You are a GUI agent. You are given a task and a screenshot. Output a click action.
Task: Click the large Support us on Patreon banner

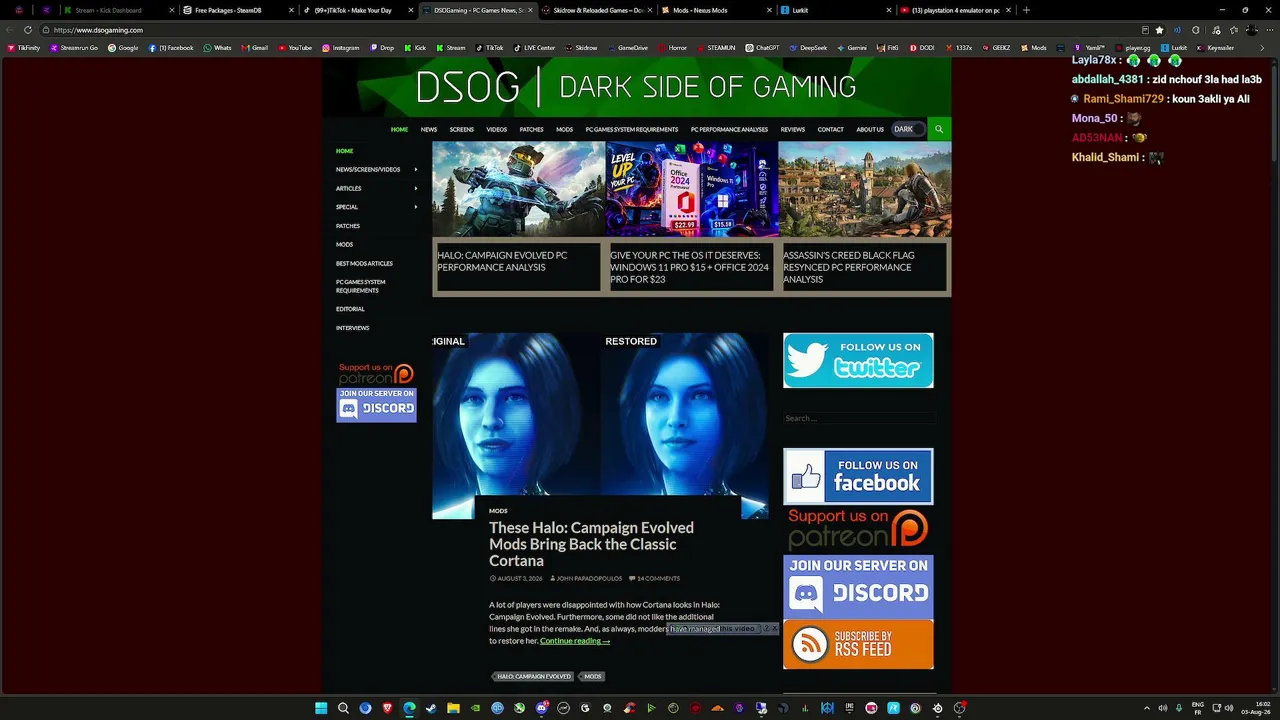point(858,529)
